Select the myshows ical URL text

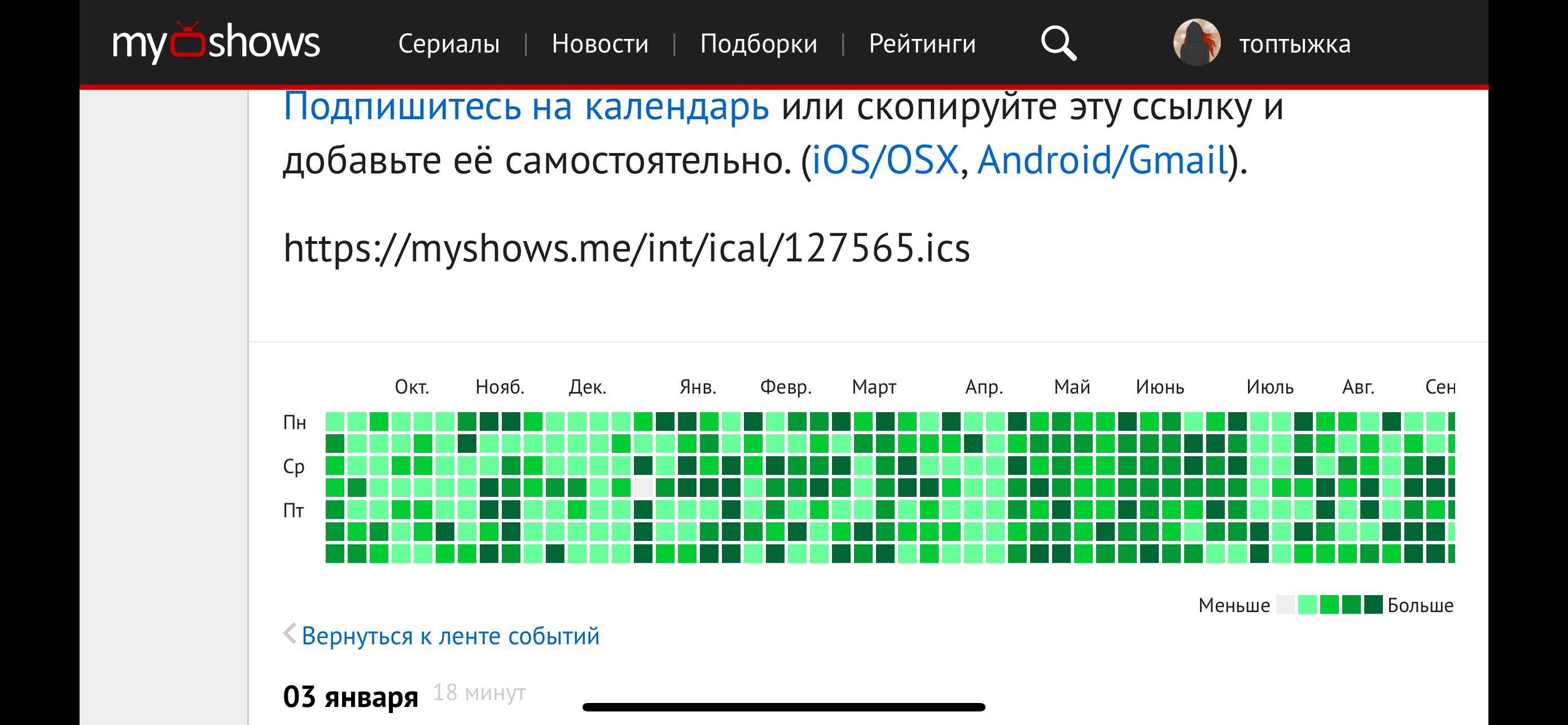pos(627,248)
